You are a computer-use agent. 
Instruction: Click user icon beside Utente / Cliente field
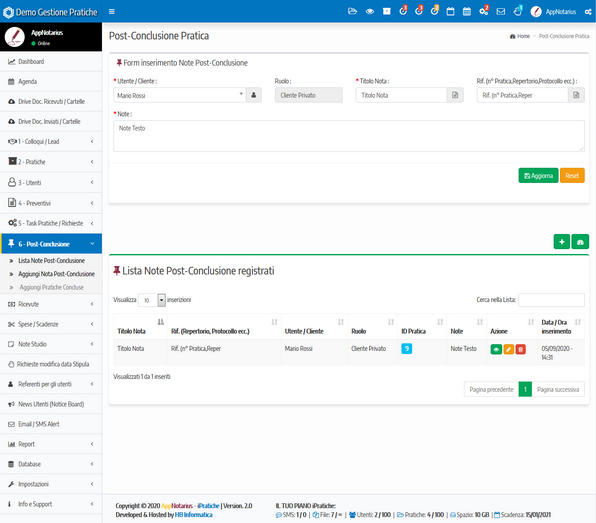[254, 95]
